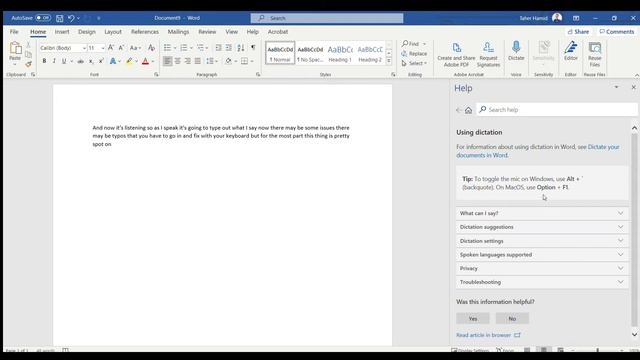Viewport: 640px width, 360px height.
Task: Expand the Dictation settings section
Action: point(542,241)
